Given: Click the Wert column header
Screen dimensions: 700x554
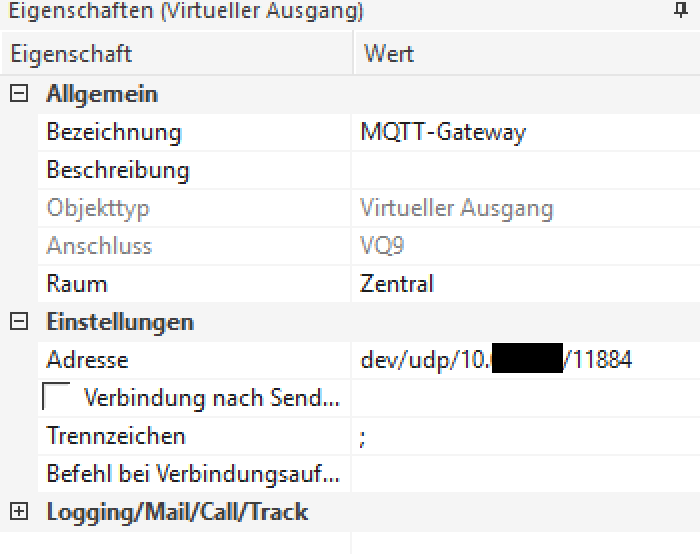Looking at the screenshot, I should pos(389,53).
